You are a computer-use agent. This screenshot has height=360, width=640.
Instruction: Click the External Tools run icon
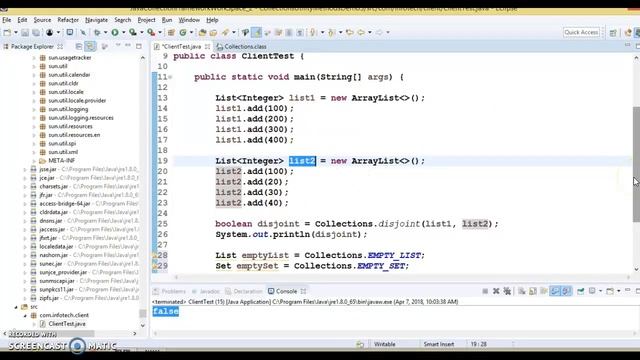[x=151, y=32]
